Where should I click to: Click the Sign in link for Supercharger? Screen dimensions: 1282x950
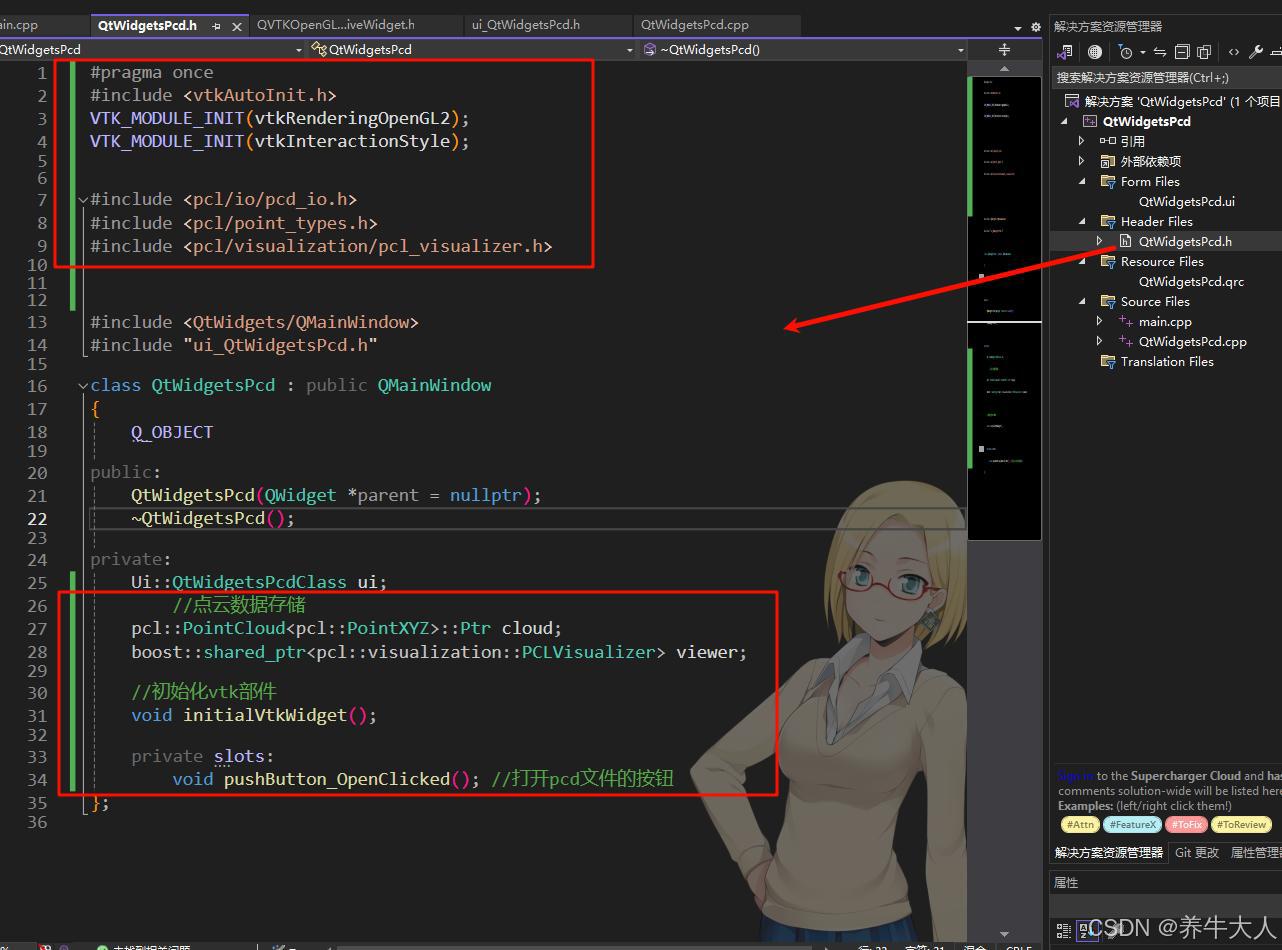pyautogui.click(x=1075, y=775)
